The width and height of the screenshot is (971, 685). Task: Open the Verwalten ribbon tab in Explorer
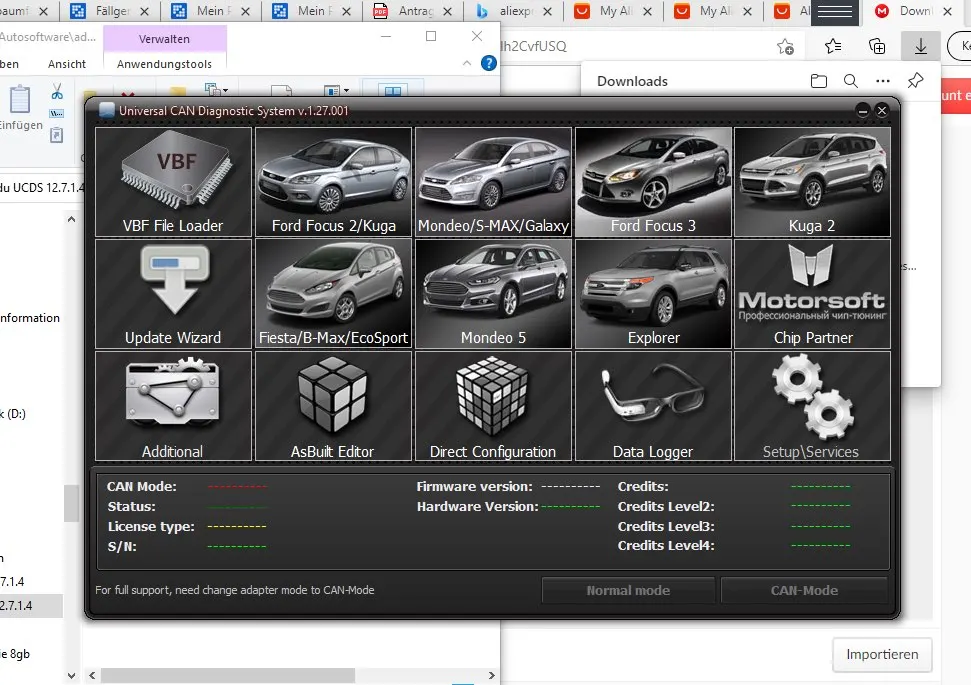click(x=165, y=39)
